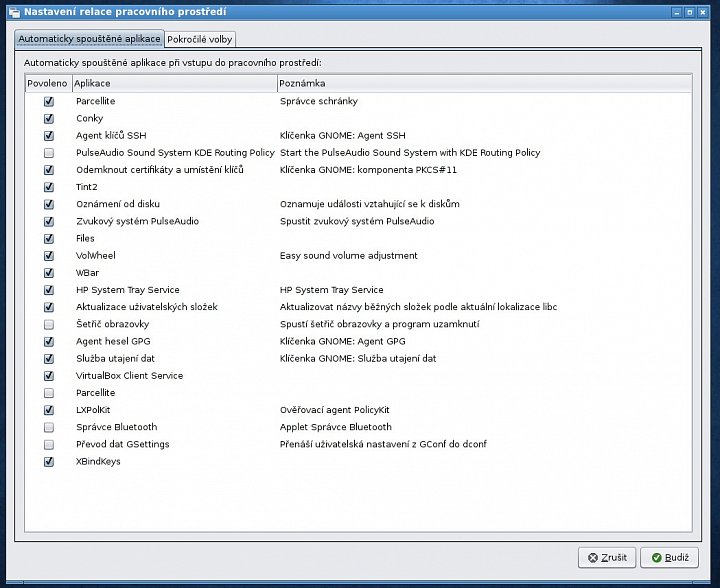
Task: Disable the Conky autostart checkbox
Action: click(49, 118)
